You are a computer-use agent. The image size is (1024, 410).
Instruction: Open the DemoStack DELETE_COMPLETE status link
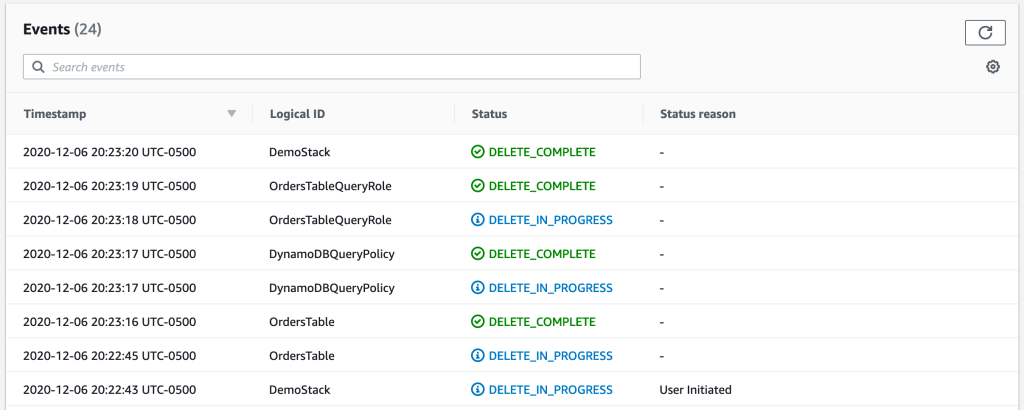(541, 152)
